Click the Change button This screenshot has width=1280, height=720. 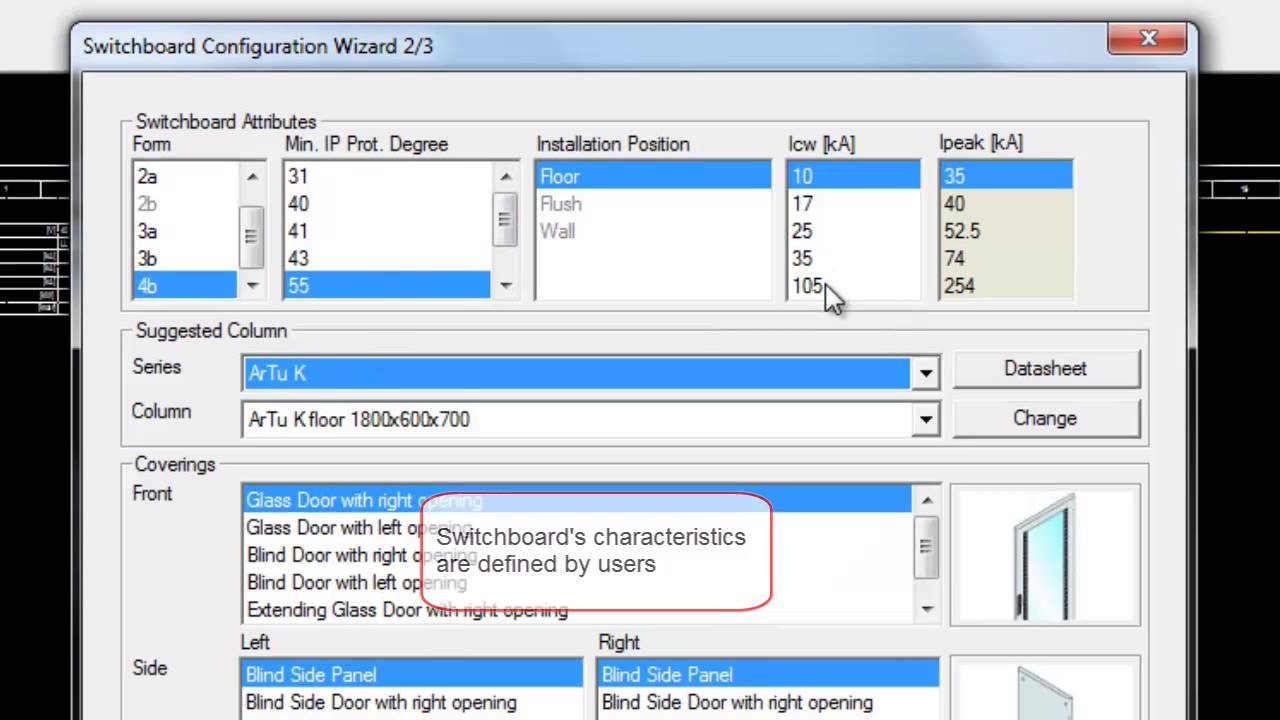tap(1045, 418)
